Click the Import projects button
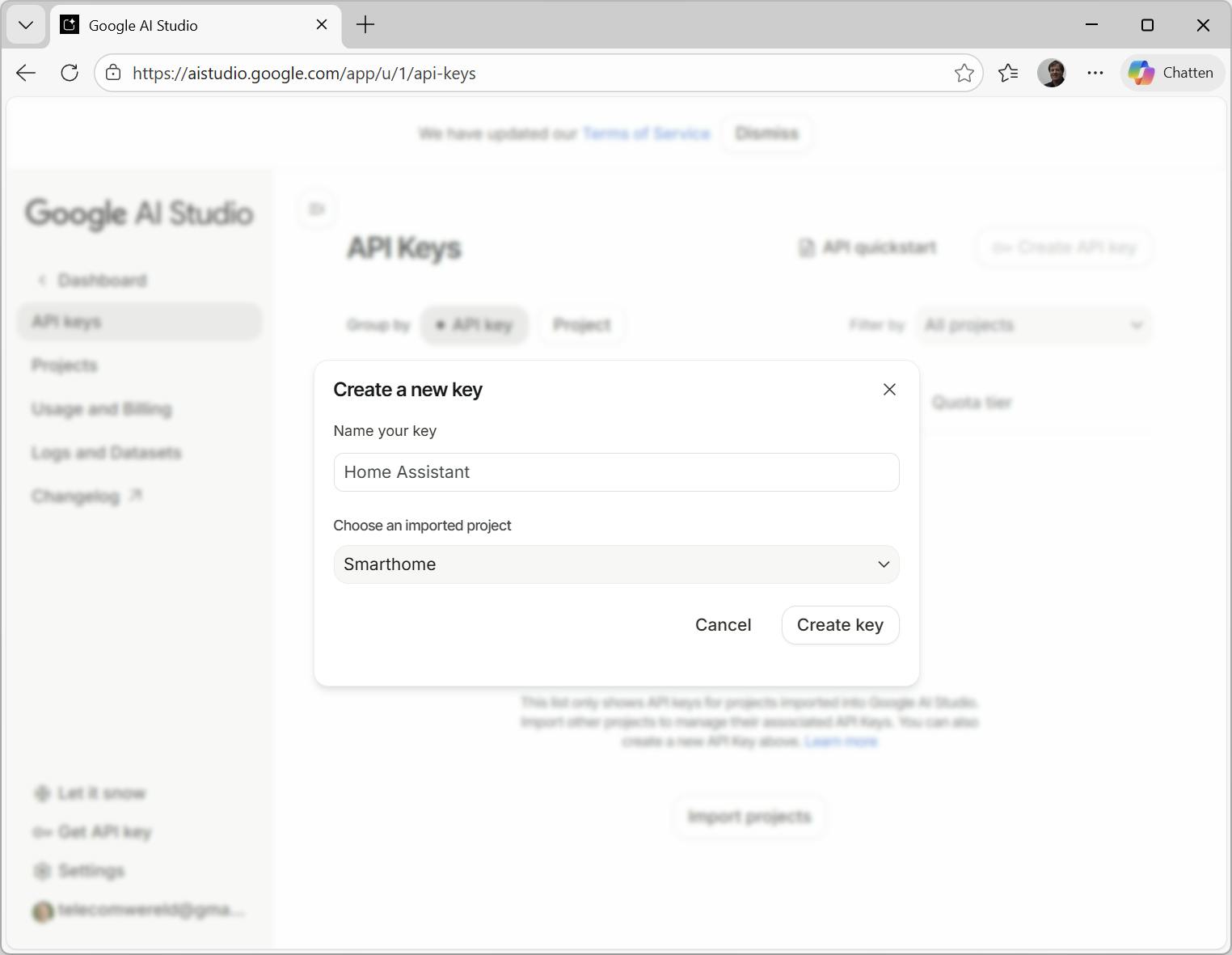1232x955 pixels. tap(749, 817)
